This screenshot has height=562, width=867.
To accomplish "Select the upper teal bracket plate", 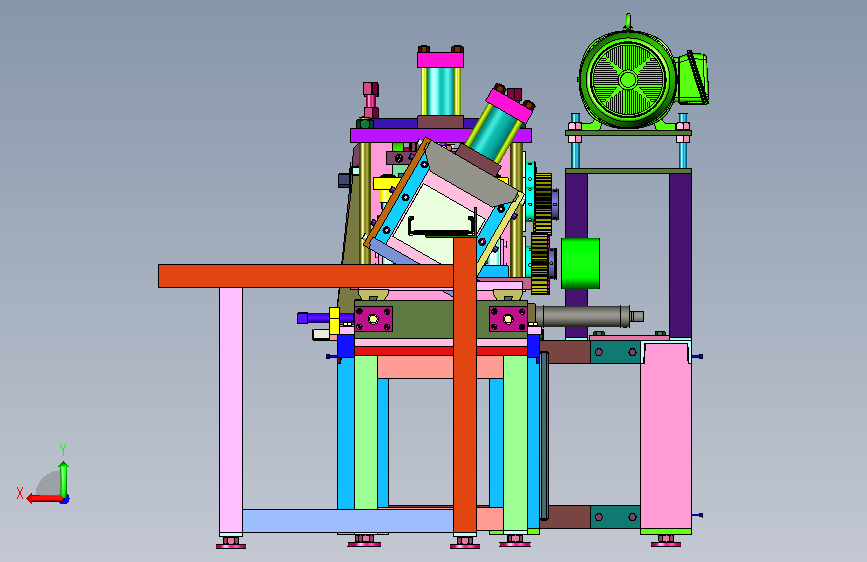I will coord(615,352).
